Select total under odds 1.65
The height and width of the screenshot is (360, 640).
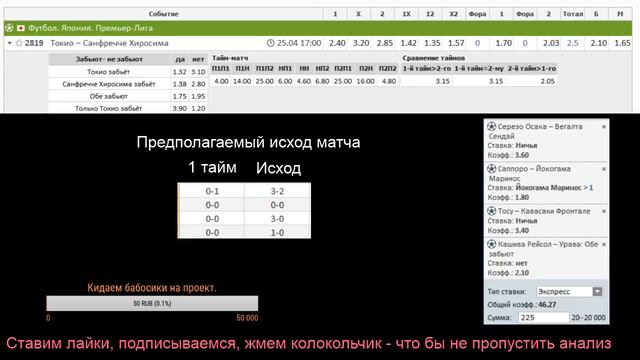622,43
